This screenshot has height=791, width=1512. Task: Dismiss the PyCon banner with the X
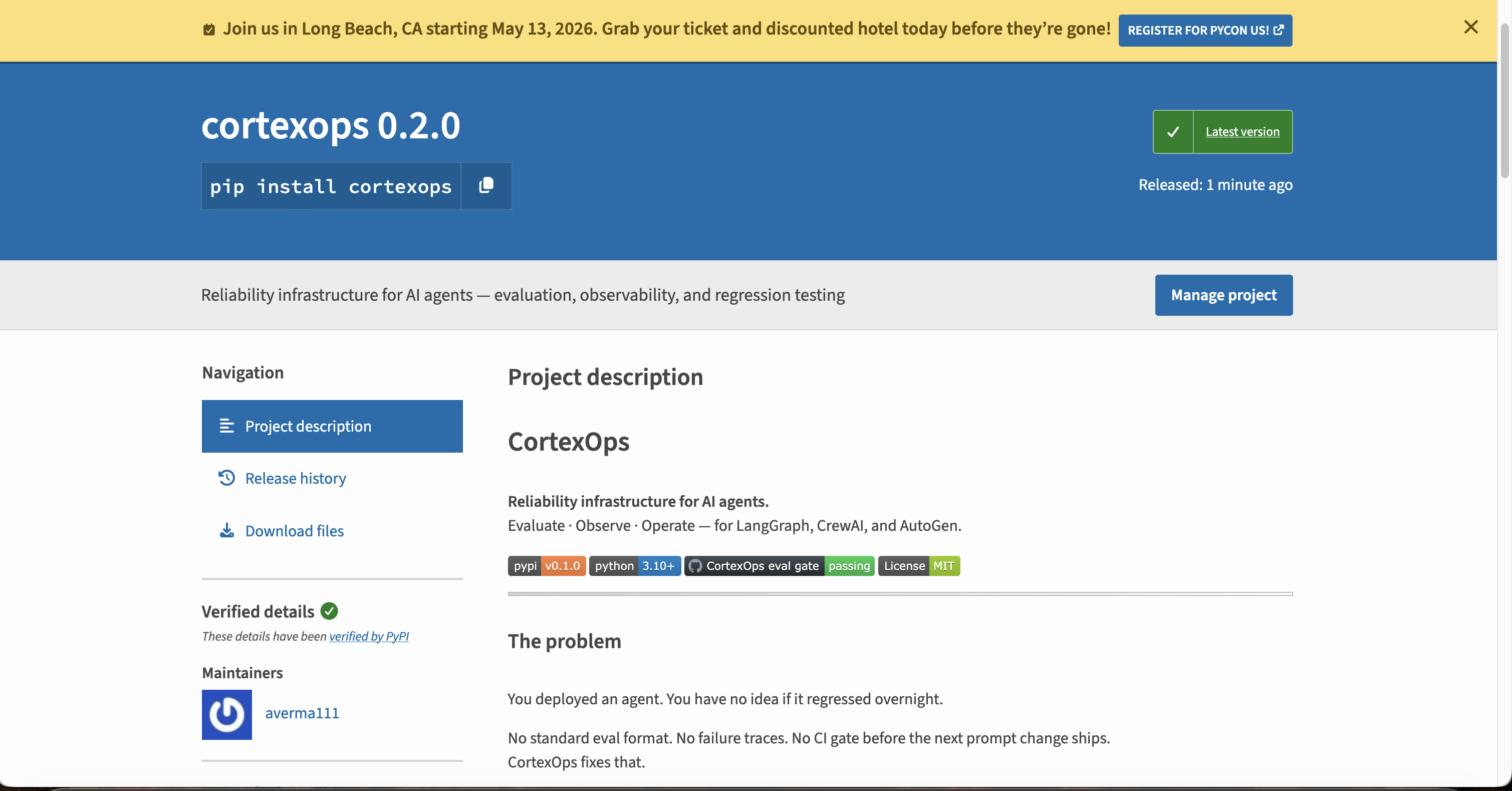[1470, 27]
